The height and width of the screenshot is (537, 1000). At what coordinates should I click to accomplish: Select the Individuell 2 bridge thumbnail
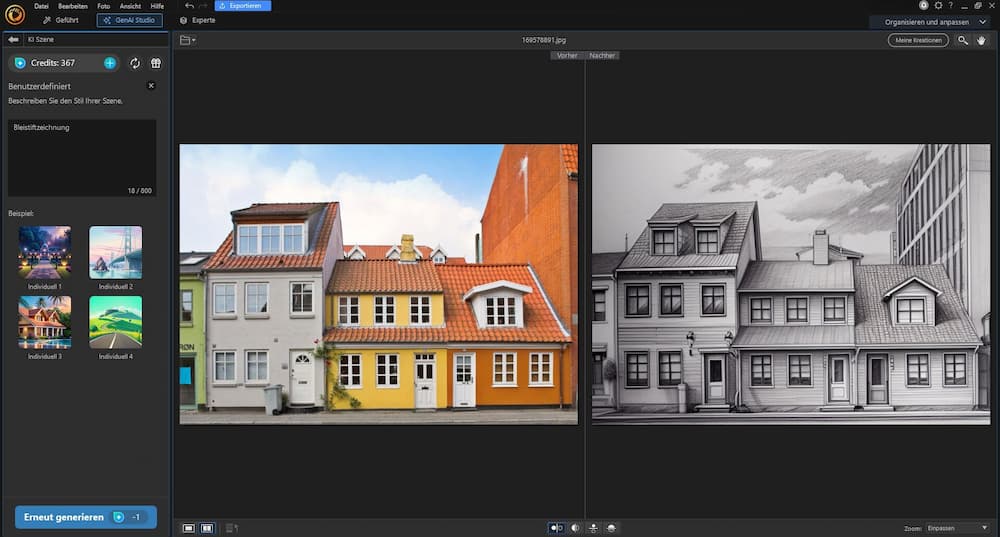[115, 253]
